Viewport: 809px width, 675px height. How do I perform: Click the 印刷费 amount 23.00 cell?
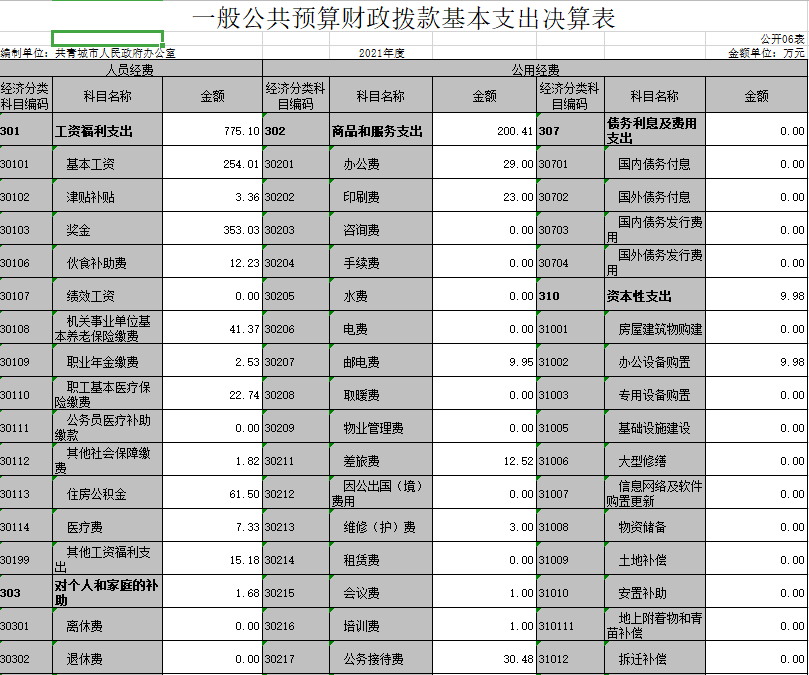(x=483, y=197)
